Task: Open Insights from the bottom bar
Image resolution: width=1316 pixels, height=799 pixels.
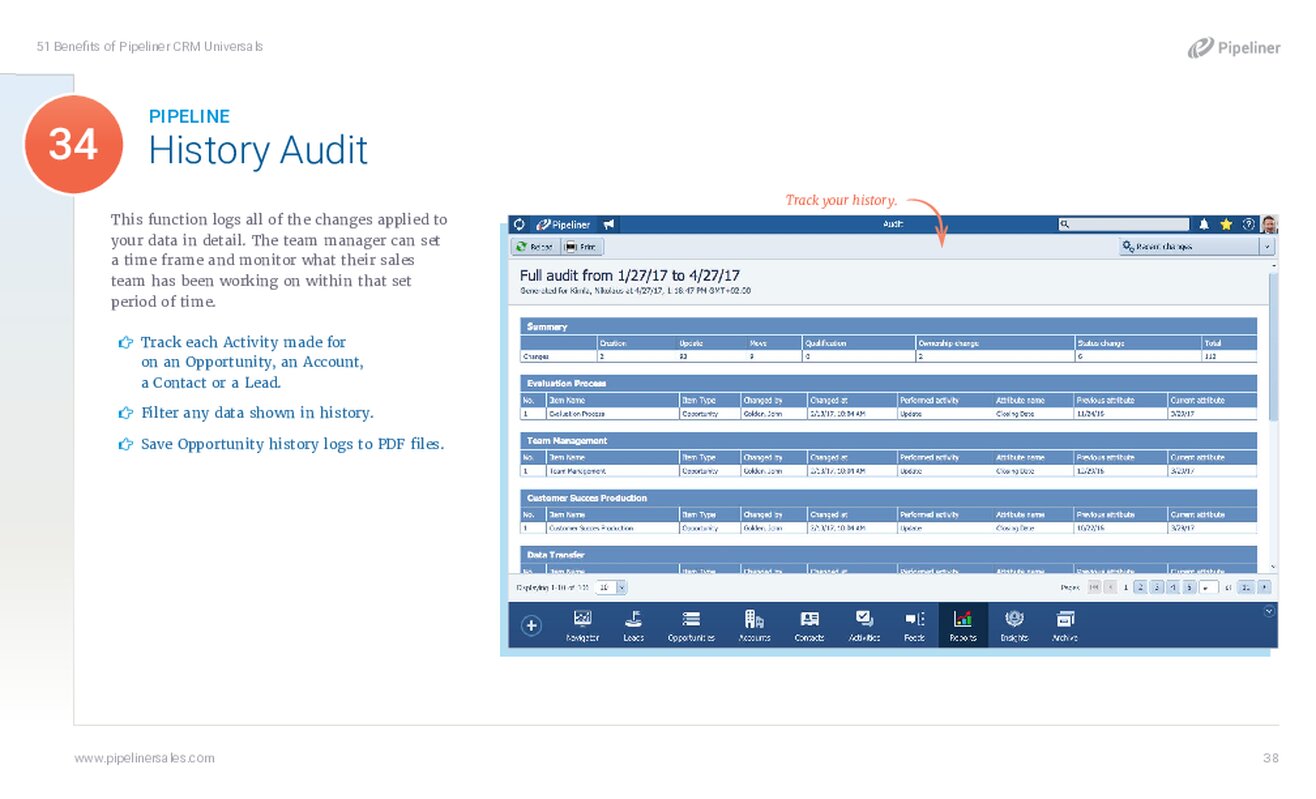Action: 1014,626
